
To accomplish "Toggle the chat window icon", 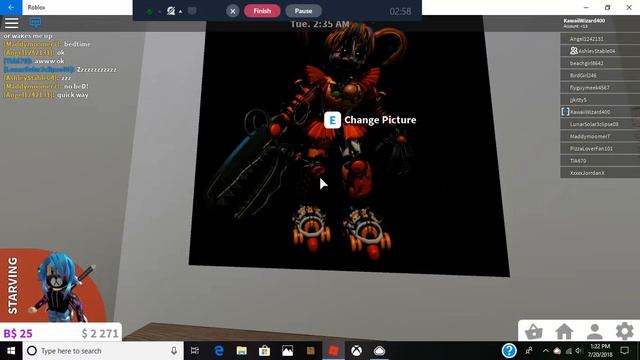I will pos(35,23).
